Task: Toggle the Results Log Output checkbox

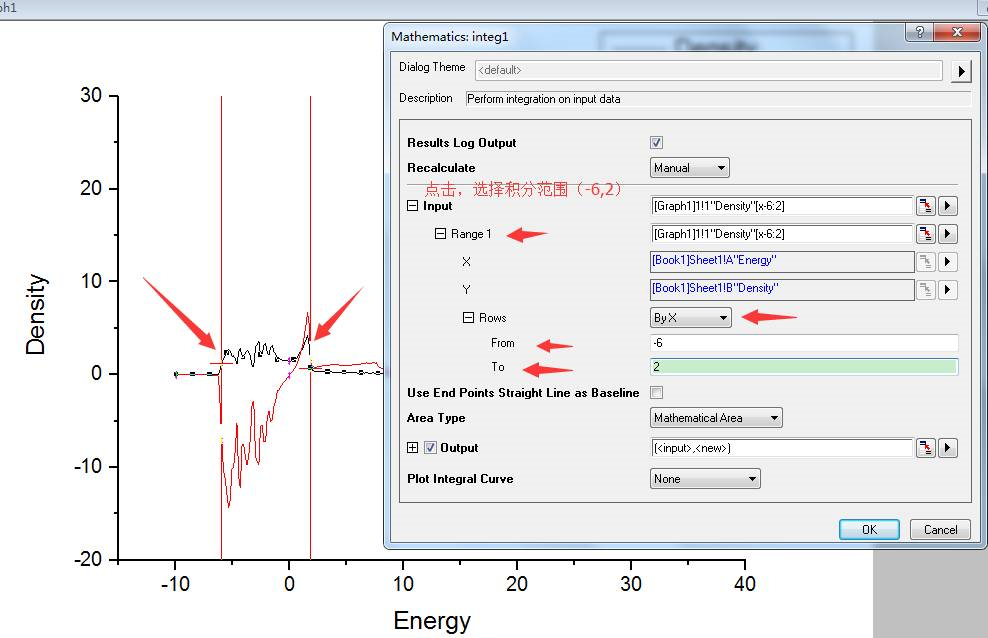Action: pyautogui.click(x=657, y=143)
